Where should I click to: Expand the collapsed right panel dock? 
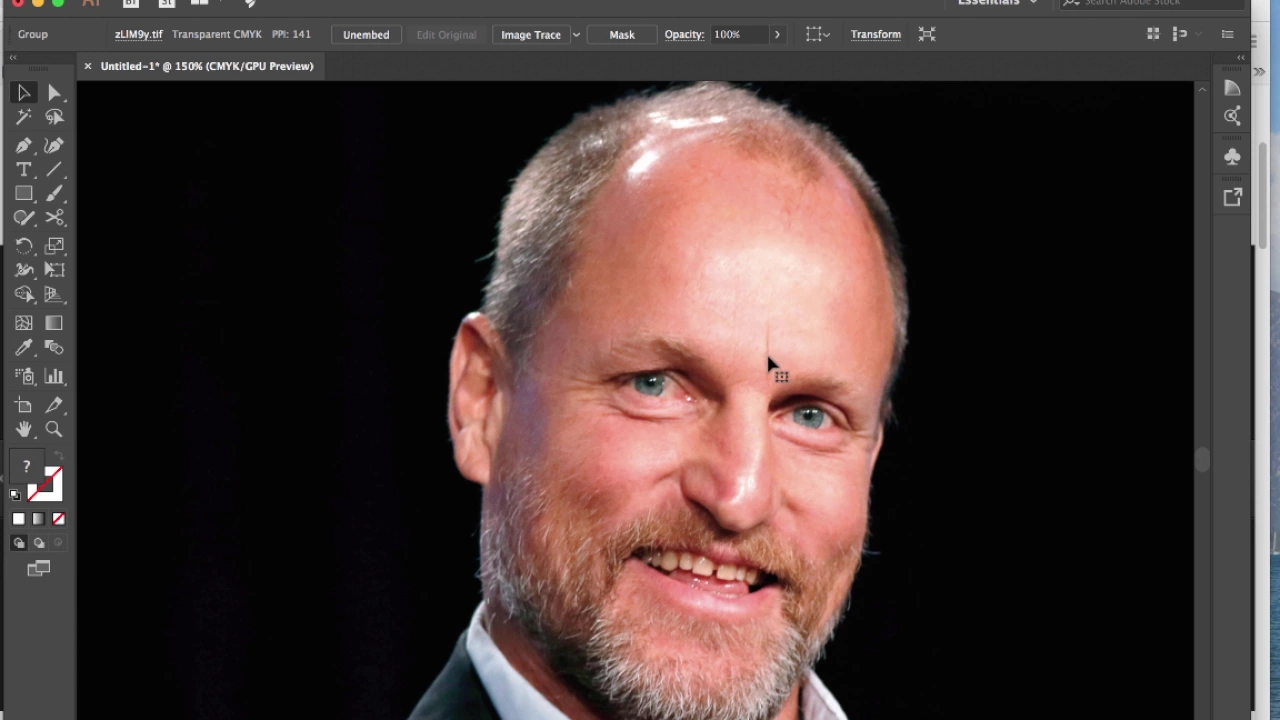pos(1241,58)
